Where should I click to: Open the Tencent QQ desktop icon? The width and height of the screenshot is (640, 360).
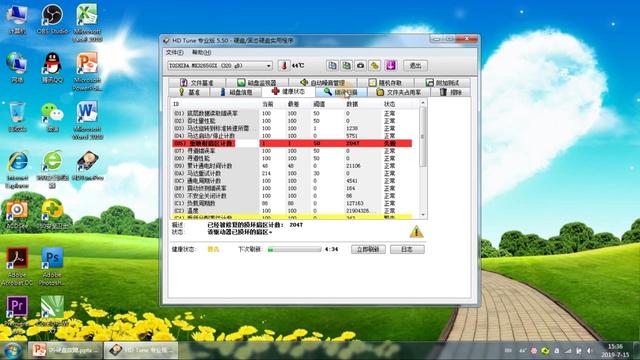point(52,68)
